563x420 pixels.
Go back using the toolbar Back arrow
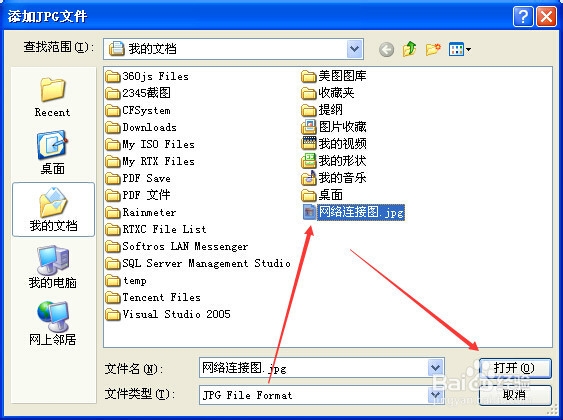point(386,50)
